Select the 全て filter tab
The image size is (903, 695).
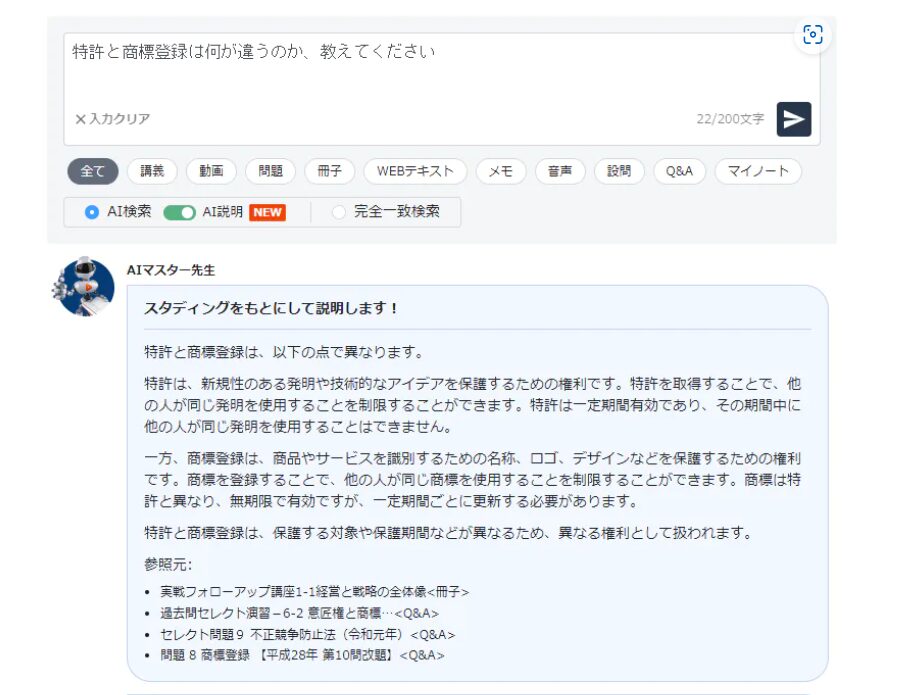tap(93, 171)
